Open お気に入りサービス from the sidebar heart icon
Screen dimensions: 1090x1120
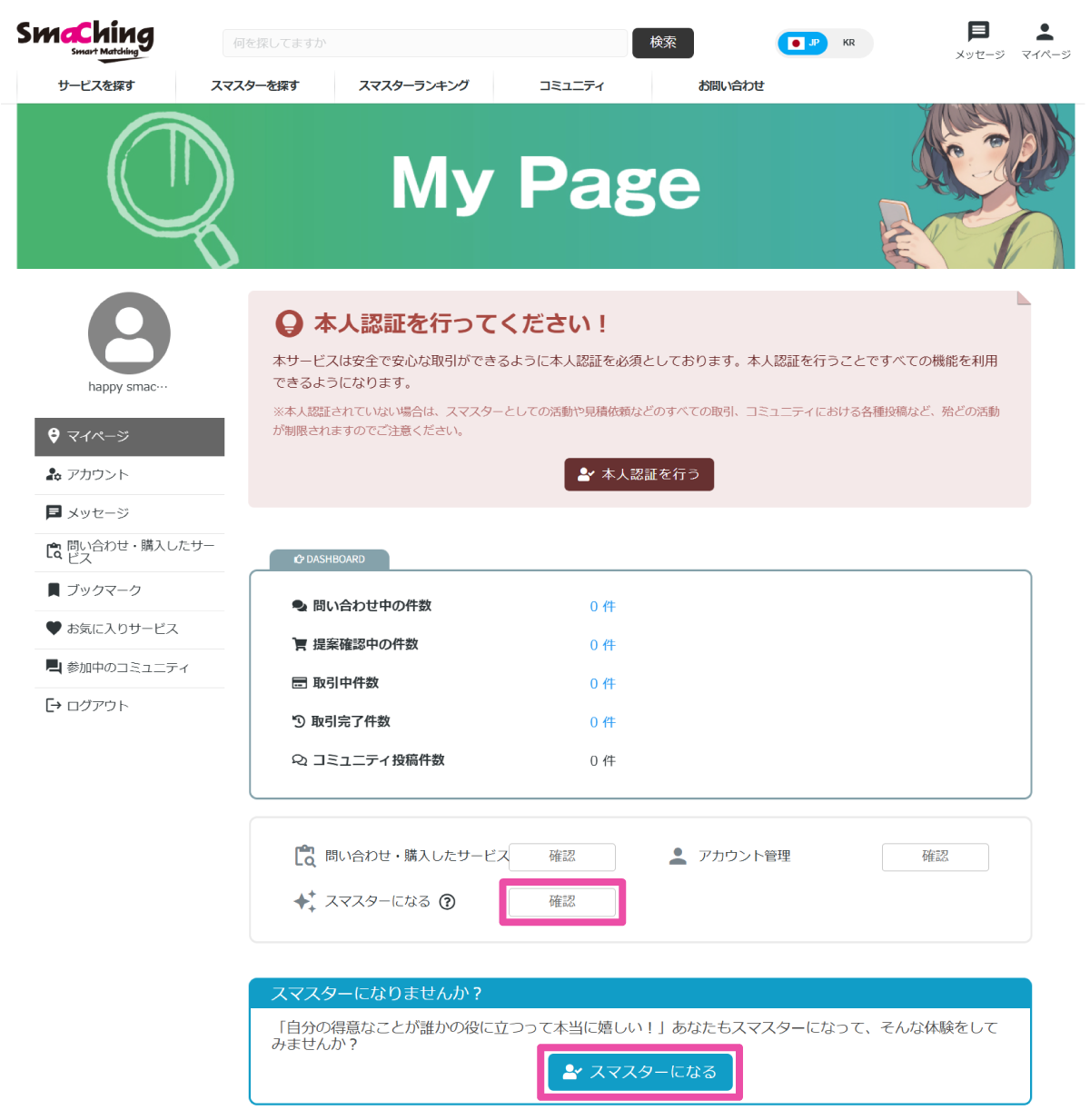(53, 629)
